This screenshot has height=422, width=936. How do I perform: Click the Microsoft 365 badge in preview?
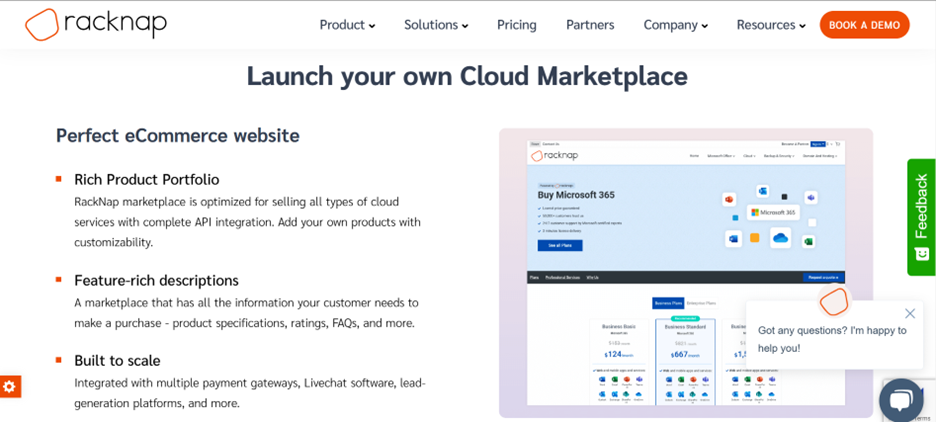(771, 212)
